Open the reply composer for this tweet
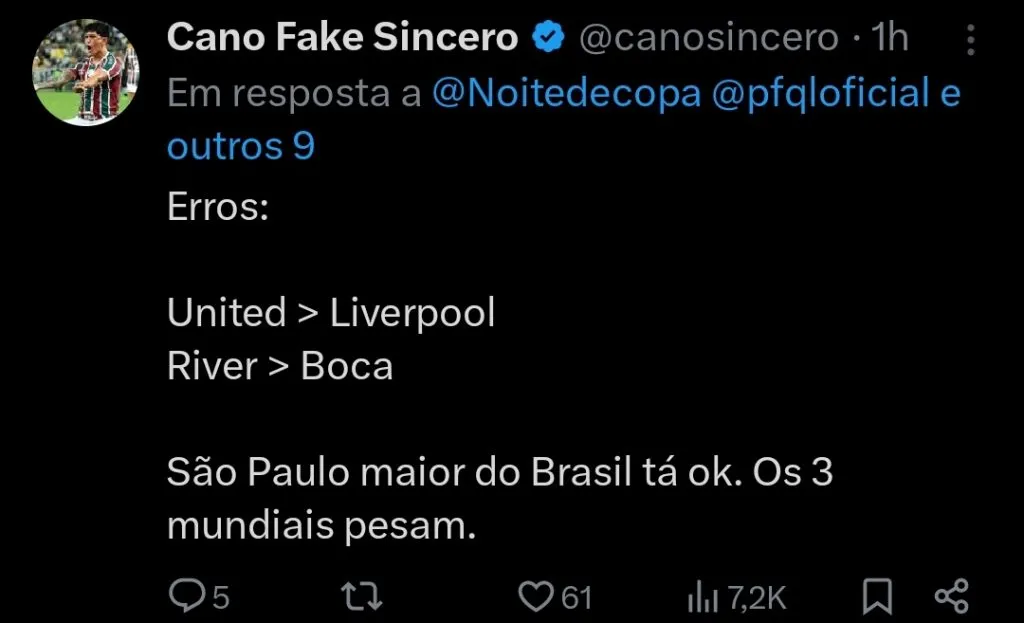 (x=189, y=594)
